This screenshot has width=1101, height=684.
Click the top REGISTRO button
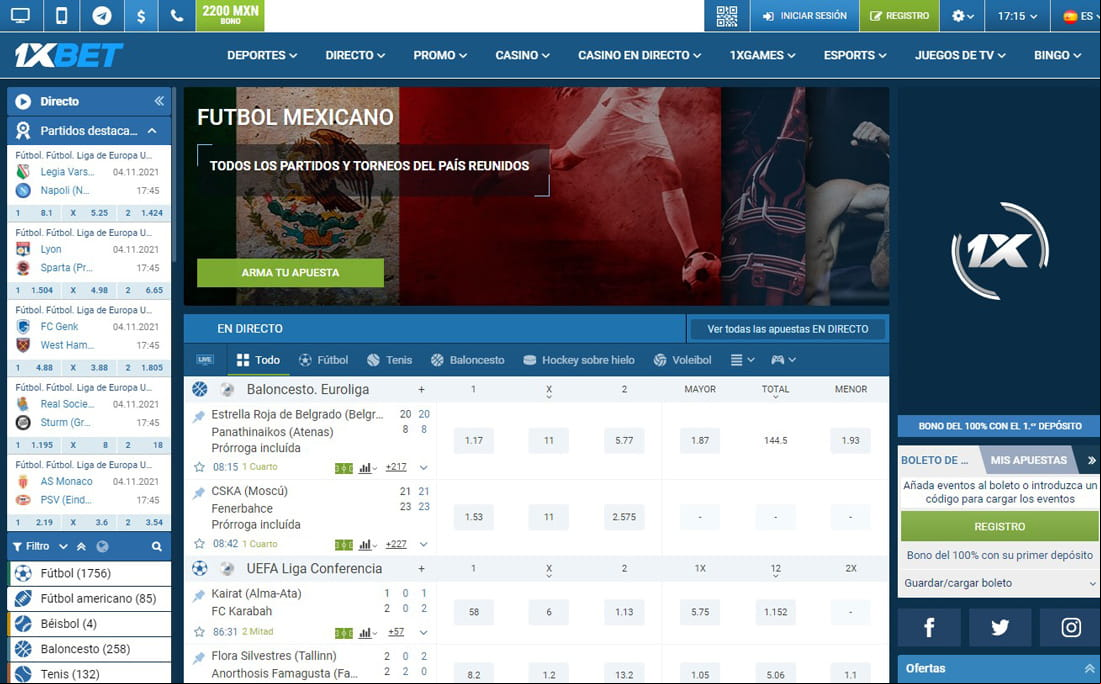tap(899, 15)
